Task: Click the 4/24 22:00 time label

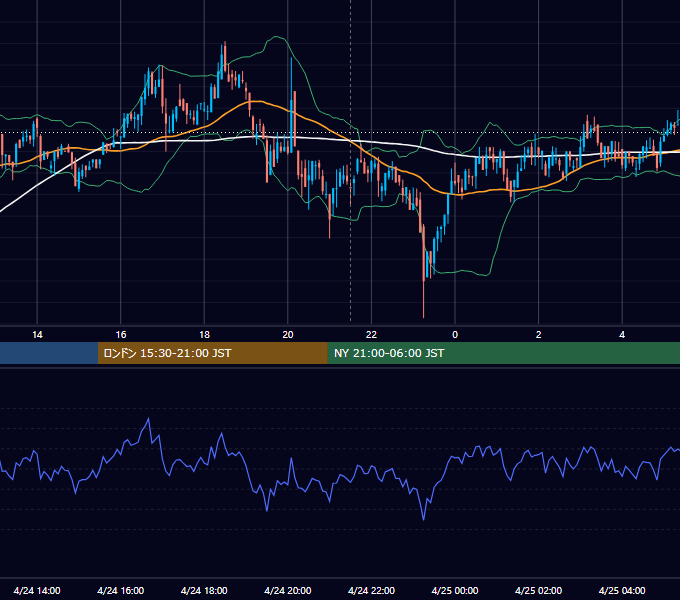Action: pos(371,590)
